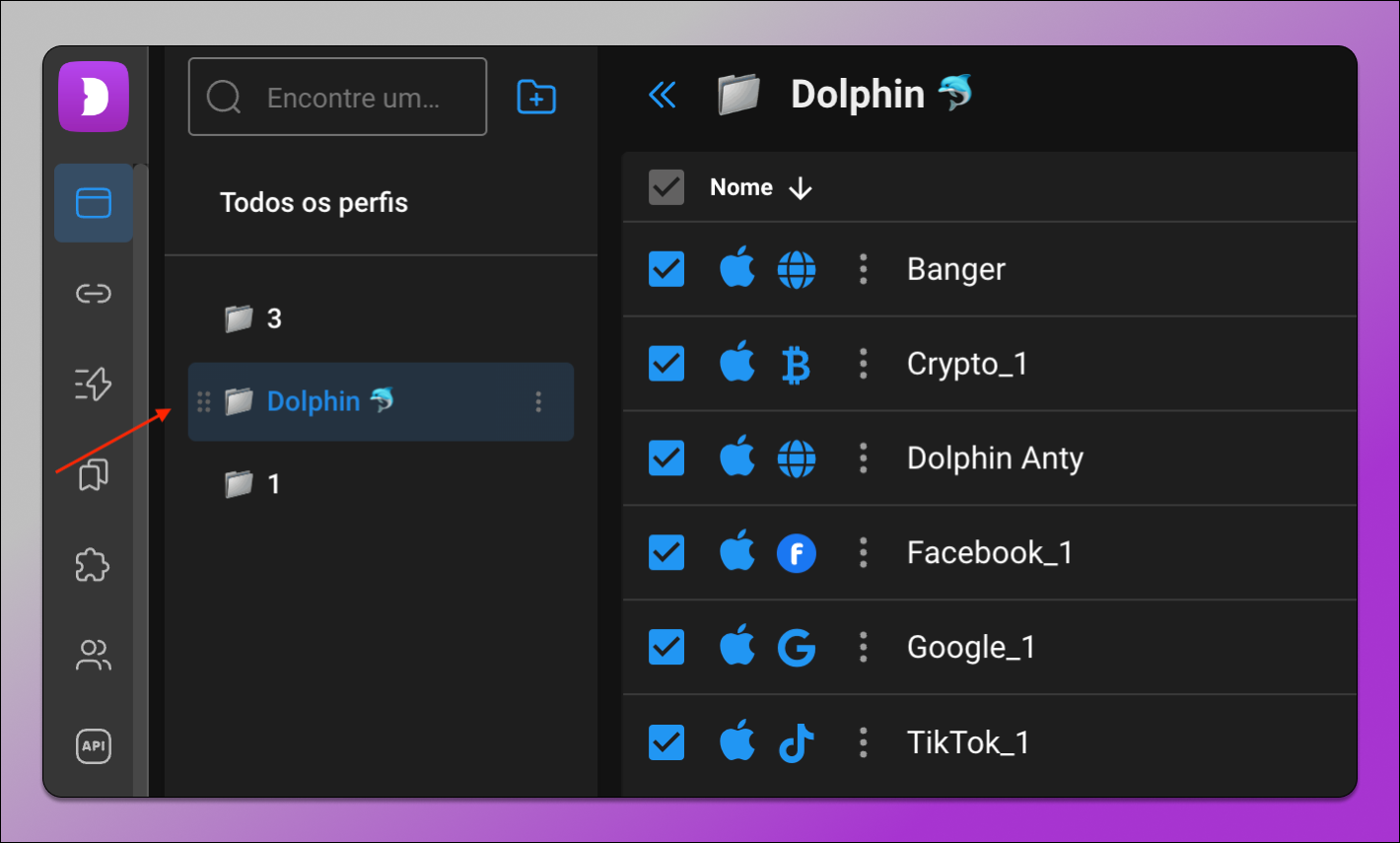Screen dimensions: 1400x843
Task: Click the Dolphin folder title heading
Action: (x=881, y=95)
